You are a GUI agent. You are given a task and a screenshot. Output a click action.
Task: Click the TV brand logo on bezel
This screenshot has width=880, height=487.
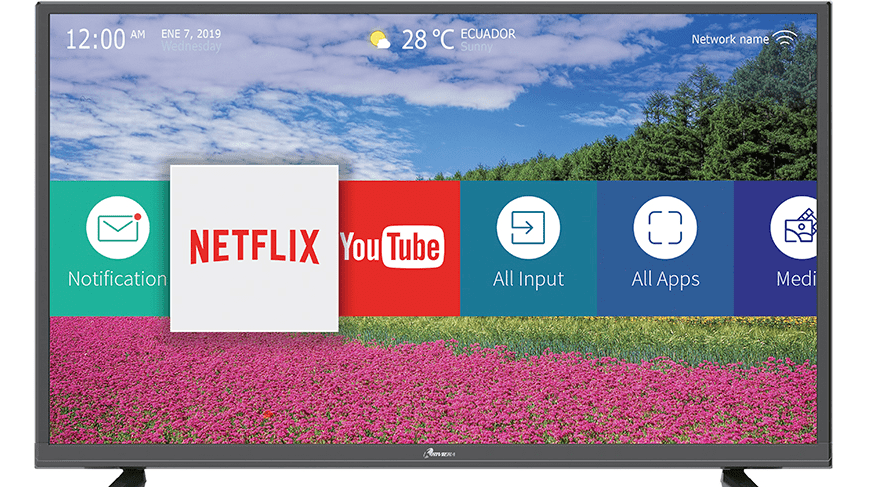point(439,453)
